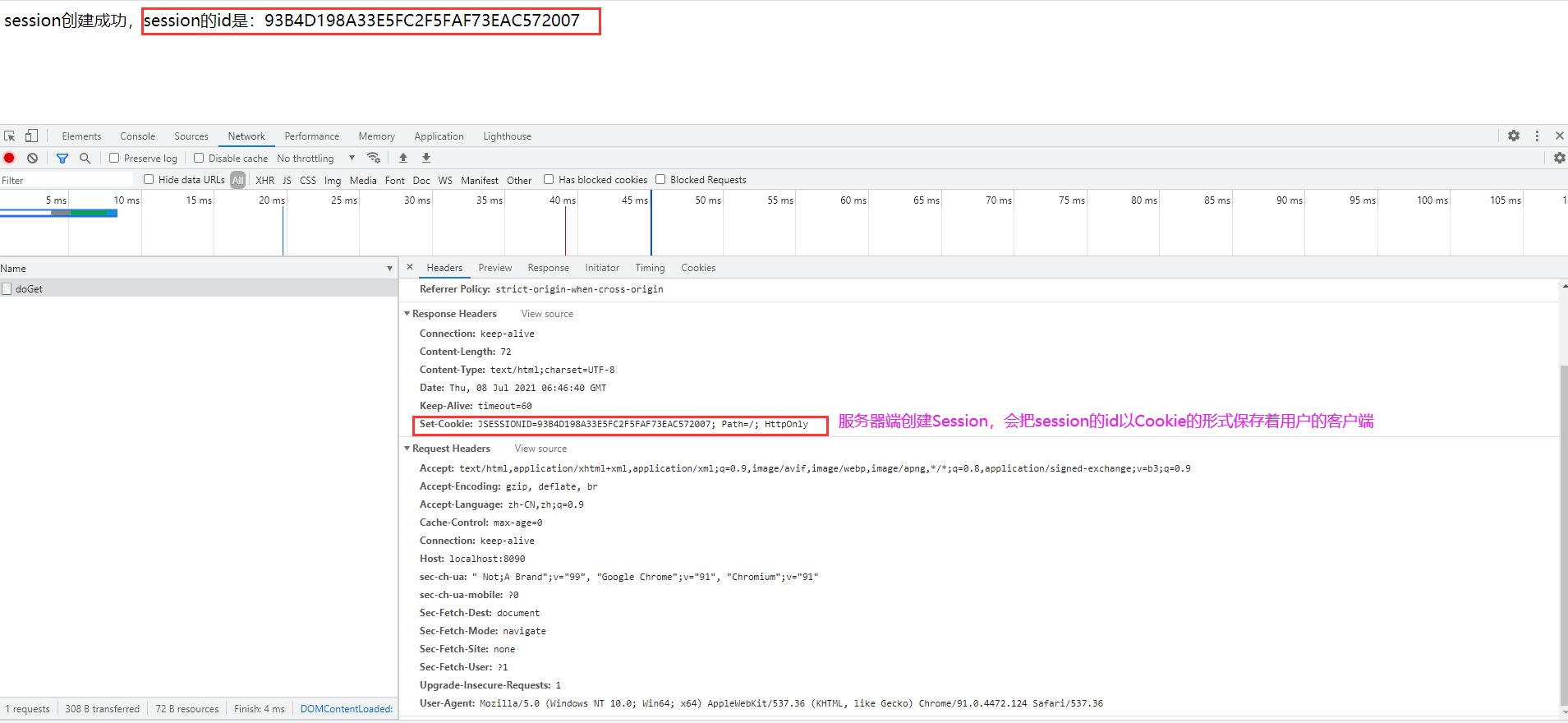Click the User-Agent header line
This screenshot has width=1568, height=723.
(x=761, y=703)
